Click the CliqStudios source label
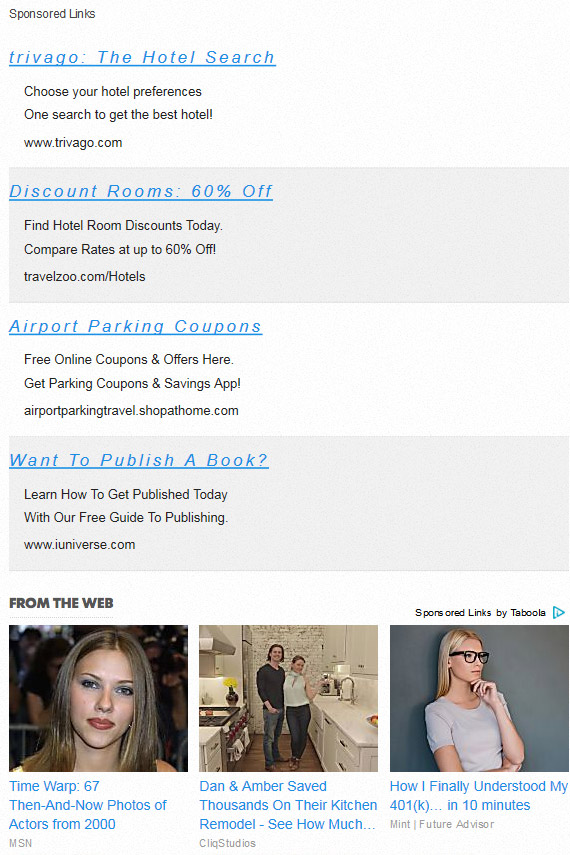The image size is (570, 855). coord(227,843)
